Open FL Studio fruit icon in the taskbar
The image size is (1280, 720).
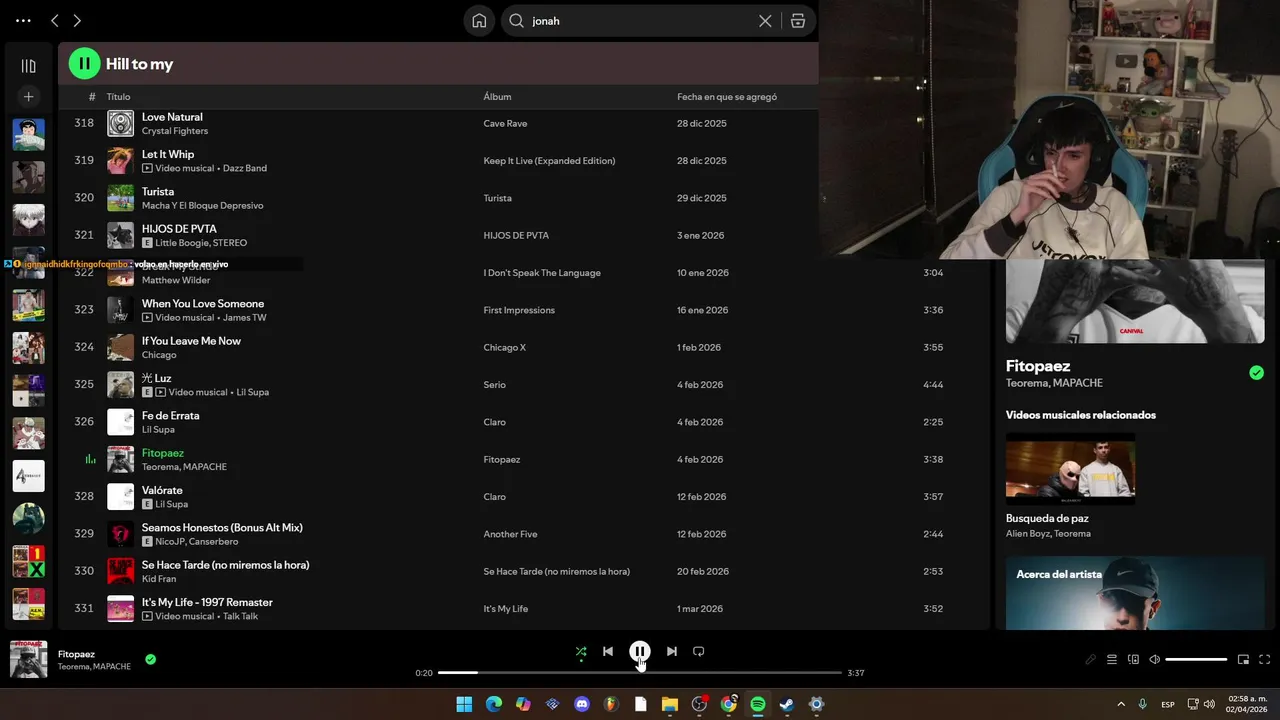[x=611, y=704]
